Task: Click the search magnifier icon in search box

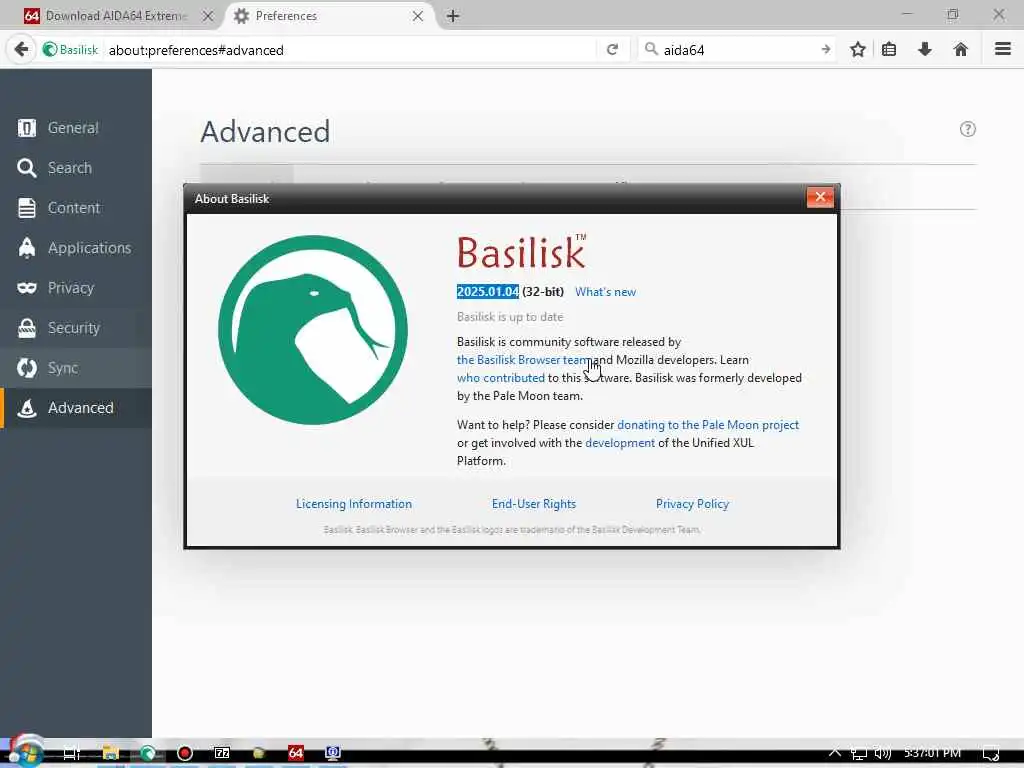Action: 650,49
